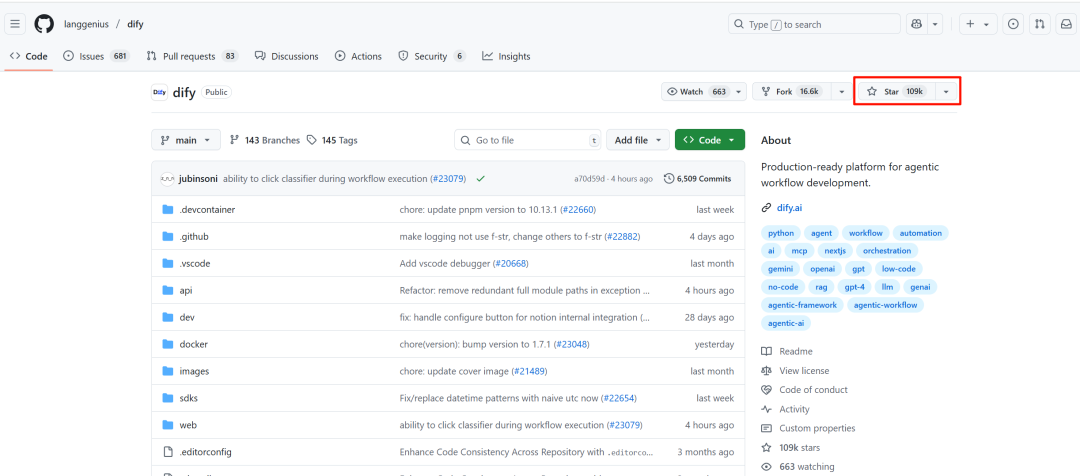This screenshot has height=476, width=1080.
Task: Open the Add file dropdown
Action: tap(638, 140)
